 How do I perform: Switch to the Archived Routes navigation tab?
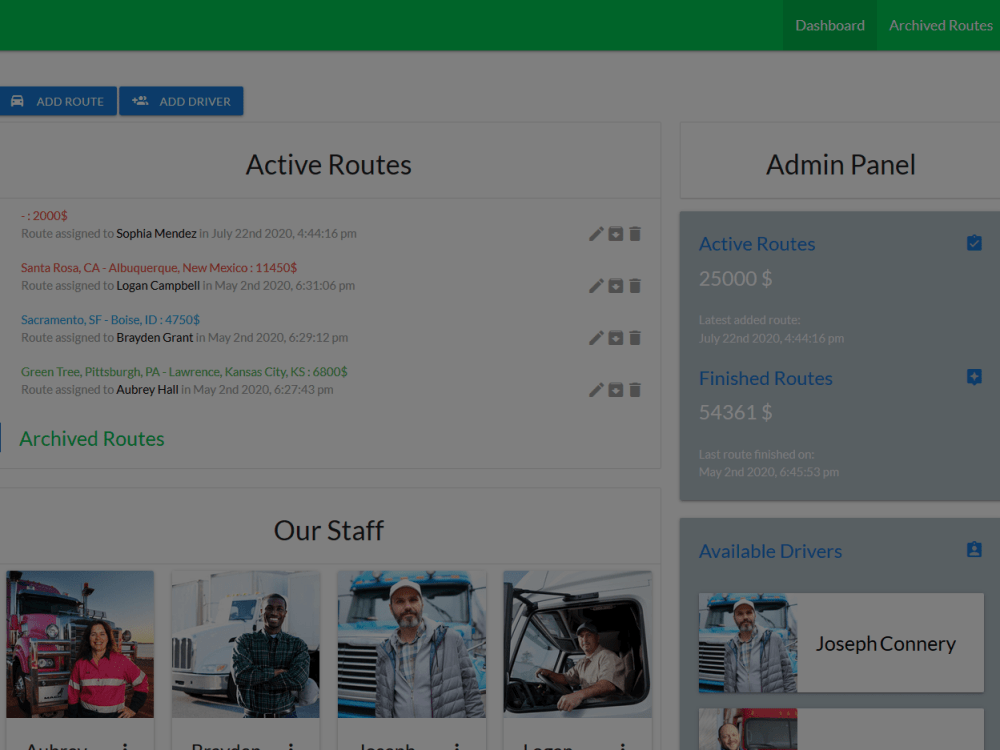click(x=940, y=25)
